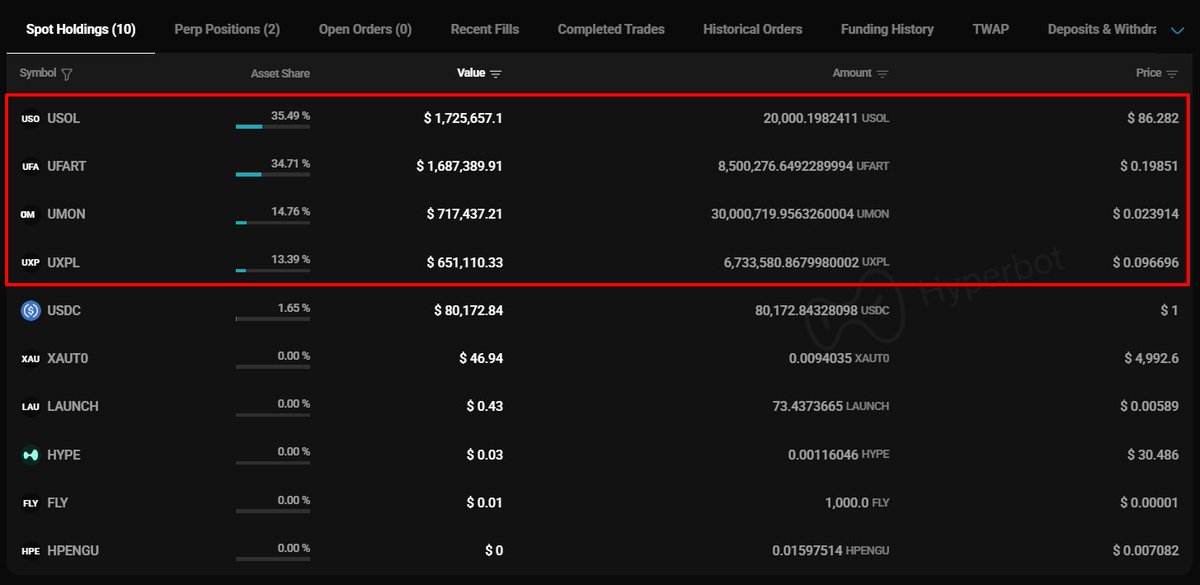Expand the hidden tabs chevron
This screenshot has height=585, width=1200.
[x=1177, y=30]
